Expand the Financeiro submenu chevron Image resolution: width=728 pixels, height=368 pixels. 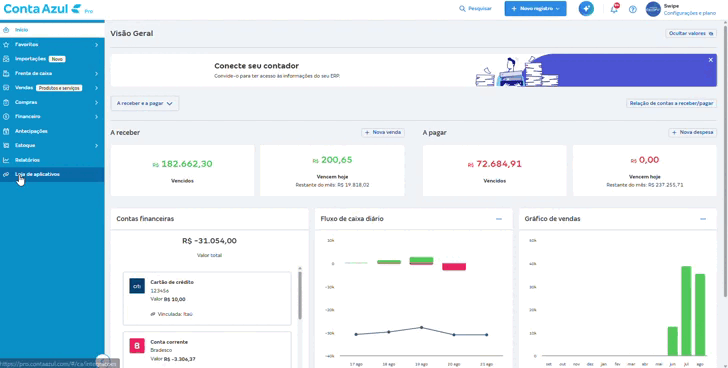(97, 116)
